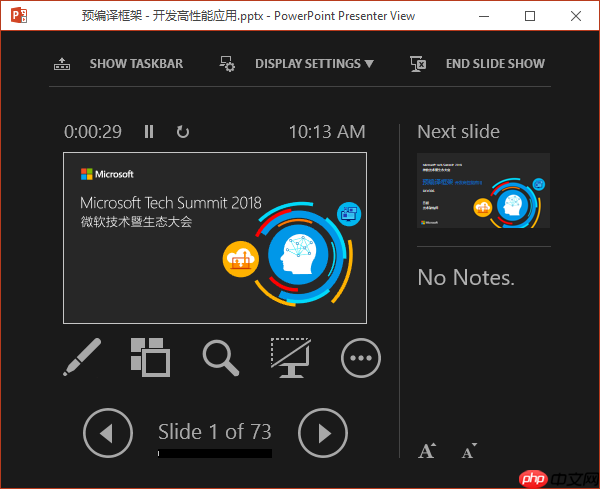
Task: Toggle Black or unblack slide show
Action: pyautogui.click(x=291, y=358)
